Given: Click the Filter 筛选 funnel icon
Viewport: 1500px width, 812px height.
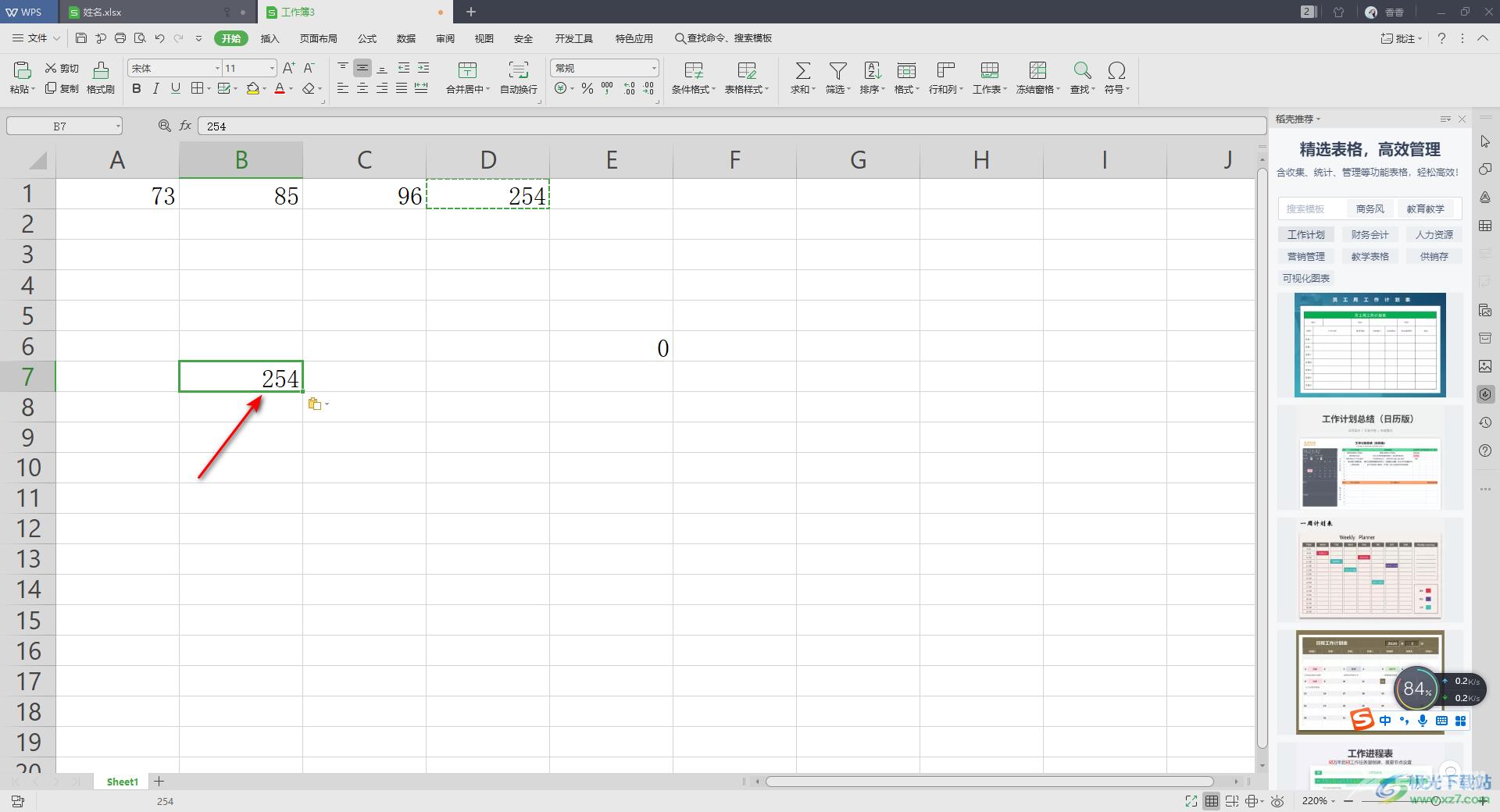Looking at the screenshot, I should click(x=837, y=71).
